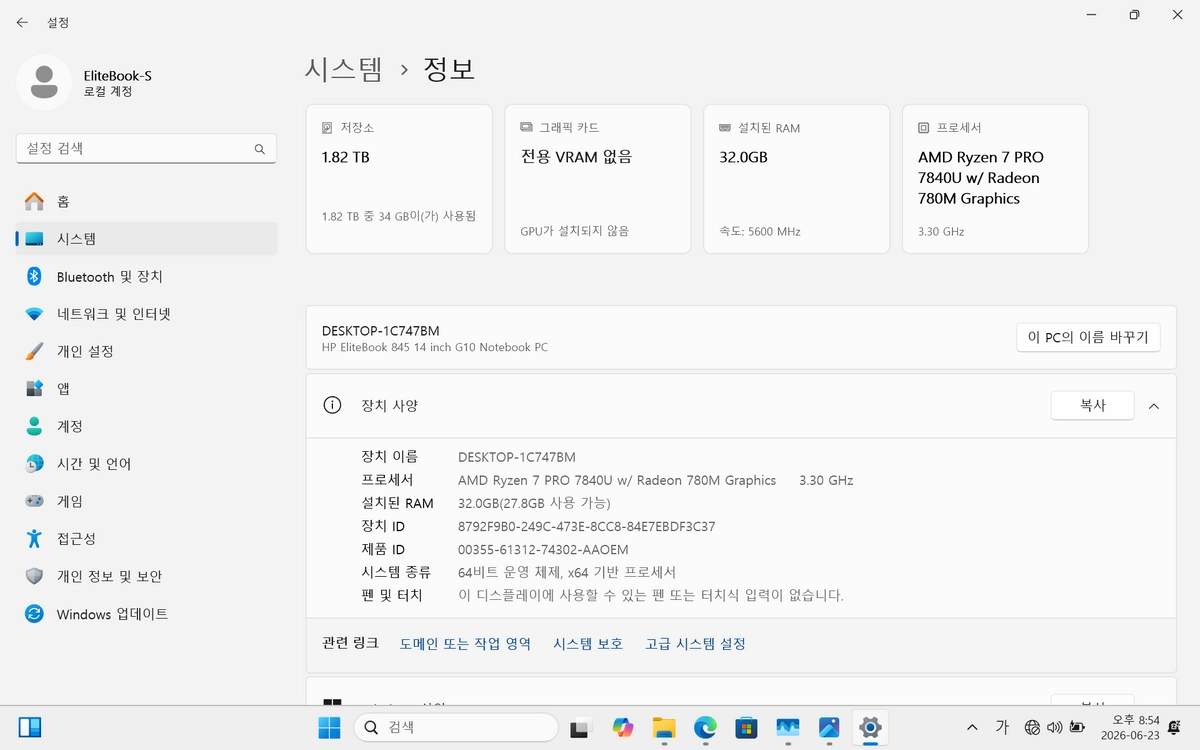Click the battery tray icon
The image size is (1200, 750).
click(1077, 727)
